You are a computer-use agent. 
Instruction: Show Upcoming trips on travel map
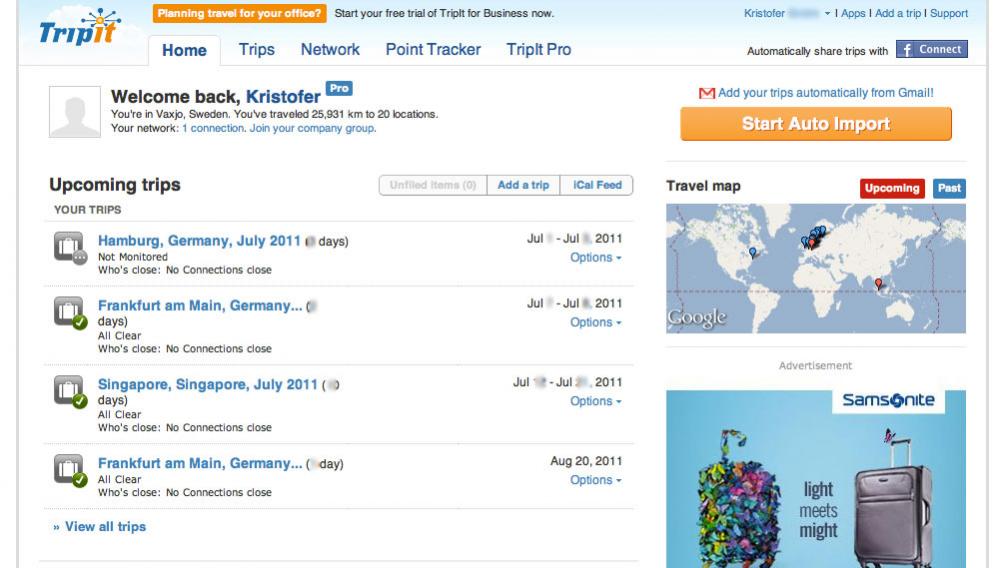(x=891, y=188)
